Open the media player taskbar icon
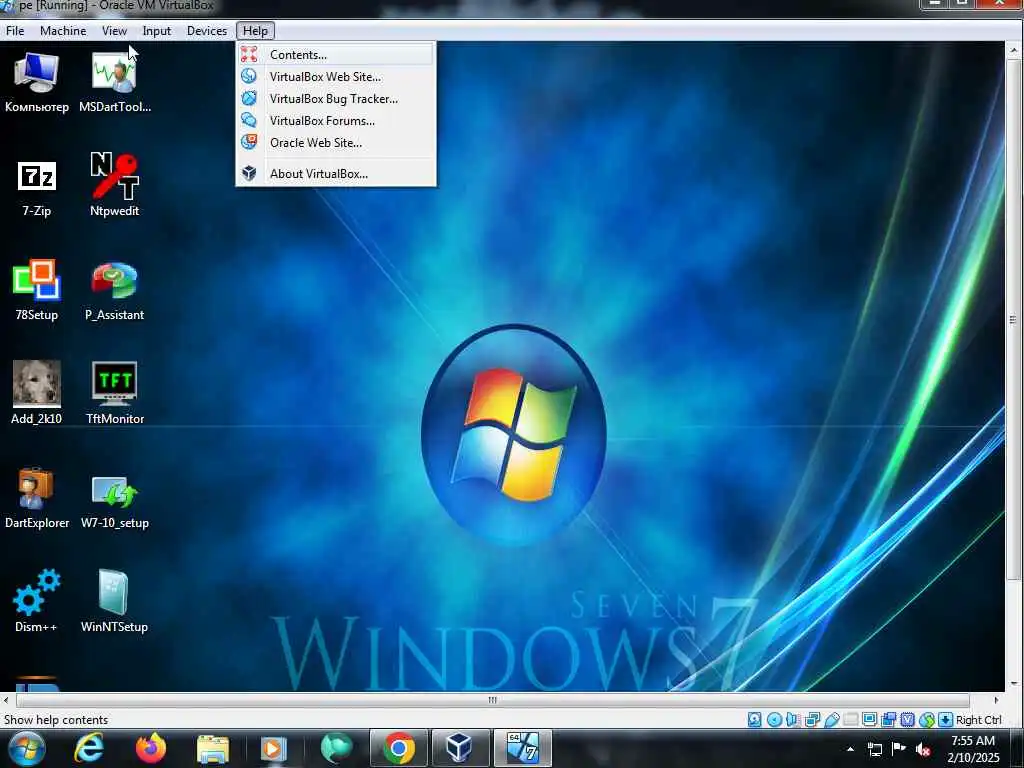Image resolution: width=1024 pixels, height=768 pixels. tap(274, 749)
